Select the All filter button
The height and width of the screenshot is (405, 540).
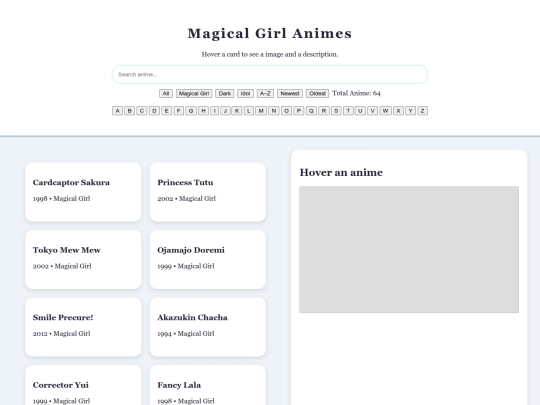(x=166, y=93)
